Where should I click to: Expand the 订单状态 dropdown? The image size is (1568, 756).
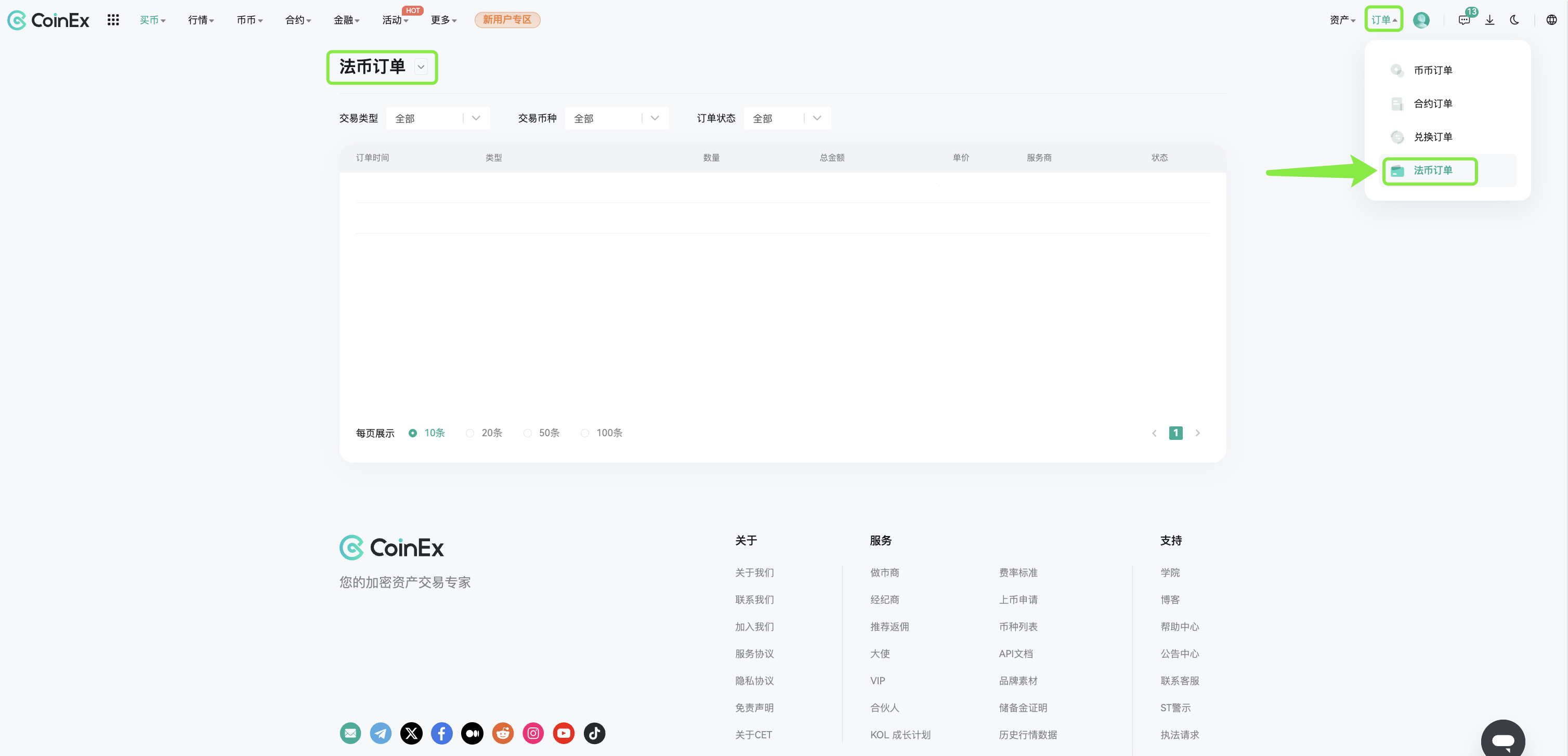[x=787, y=118]
